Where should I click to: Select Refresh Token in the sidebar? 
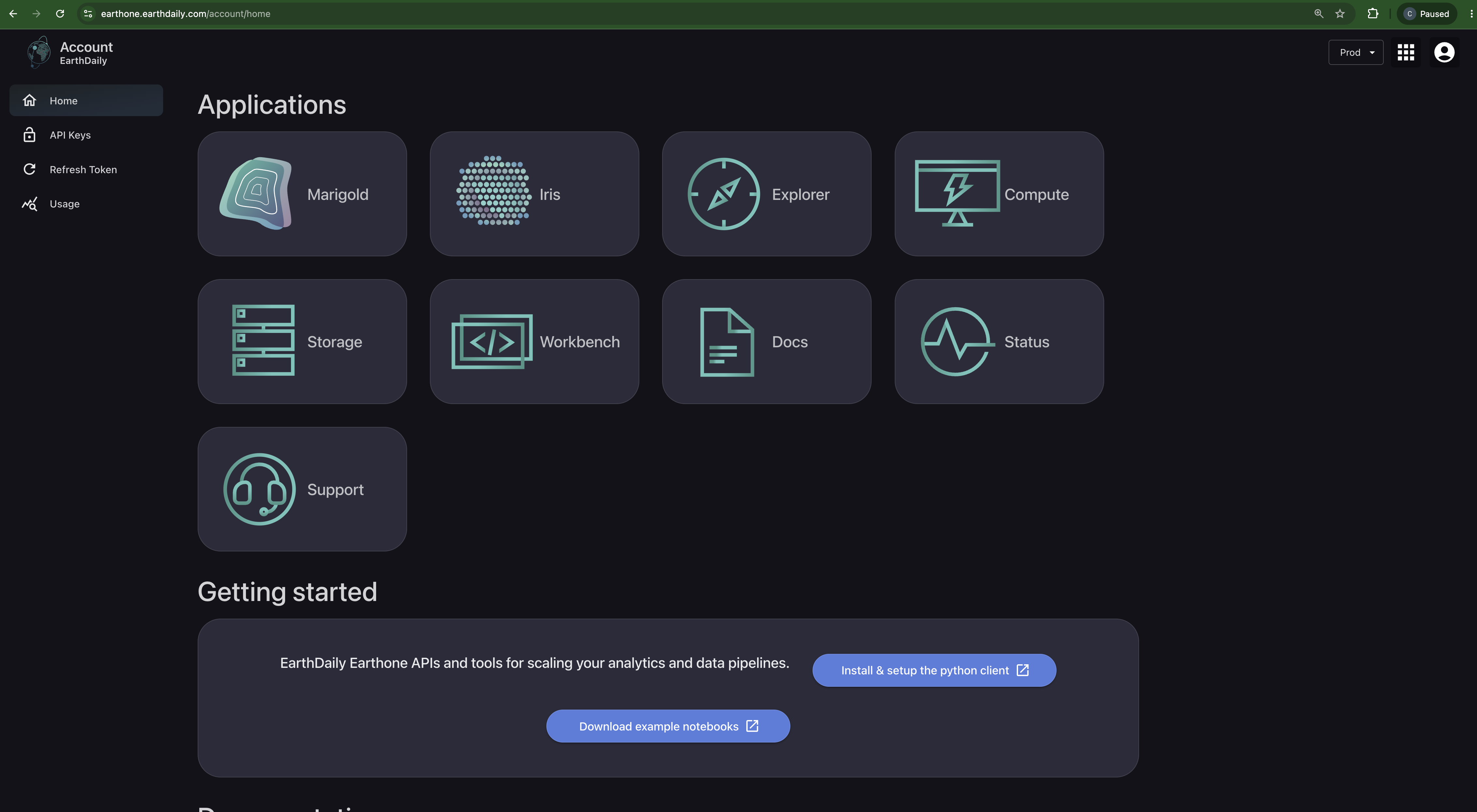tap(86, 169)
